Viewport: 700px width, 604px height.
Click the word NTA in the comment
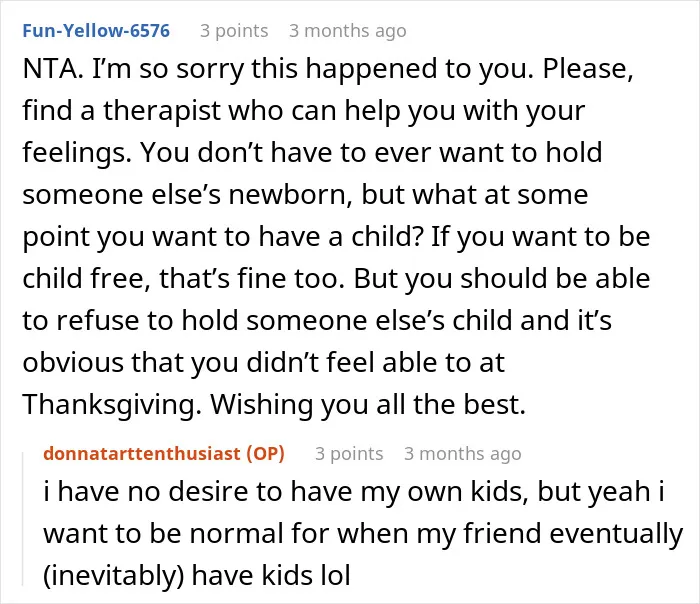pos(49,69)
